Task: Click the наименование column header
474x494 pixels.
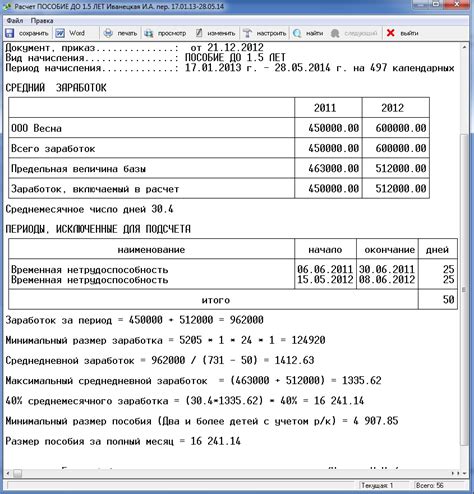Action: click(x=151, y=250)
